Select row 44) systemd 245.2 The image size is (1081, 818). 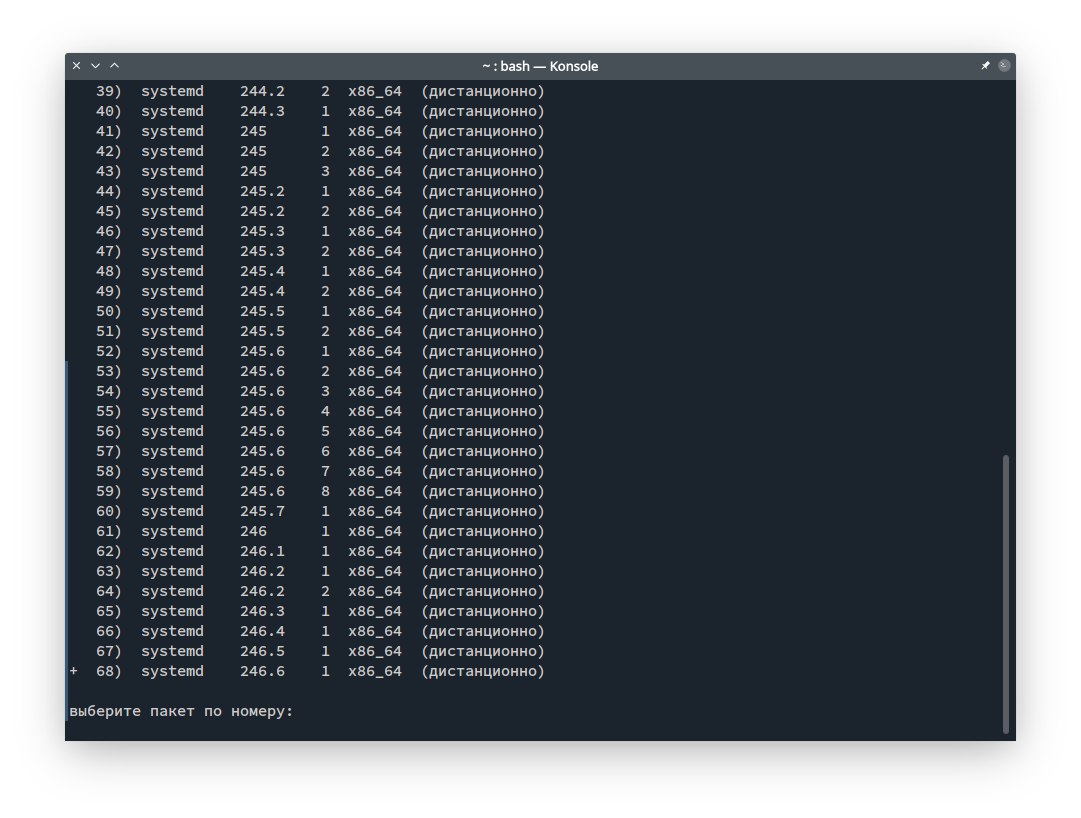pos(320,191)
